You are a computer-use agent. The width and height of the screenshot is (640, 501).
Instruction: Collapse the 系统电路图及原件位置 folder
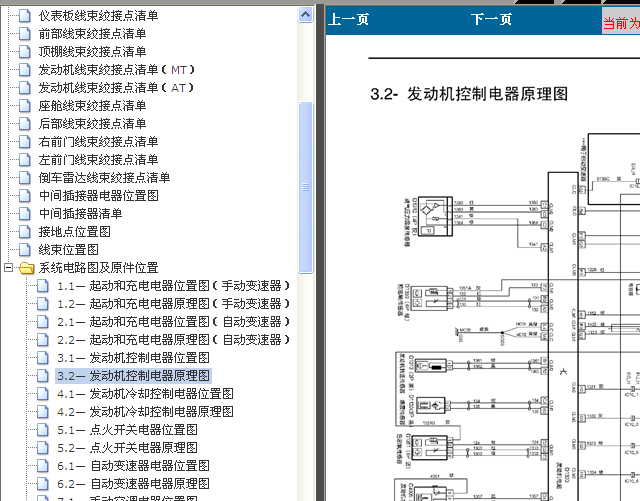pyautogui.click(x=8, y=268)
